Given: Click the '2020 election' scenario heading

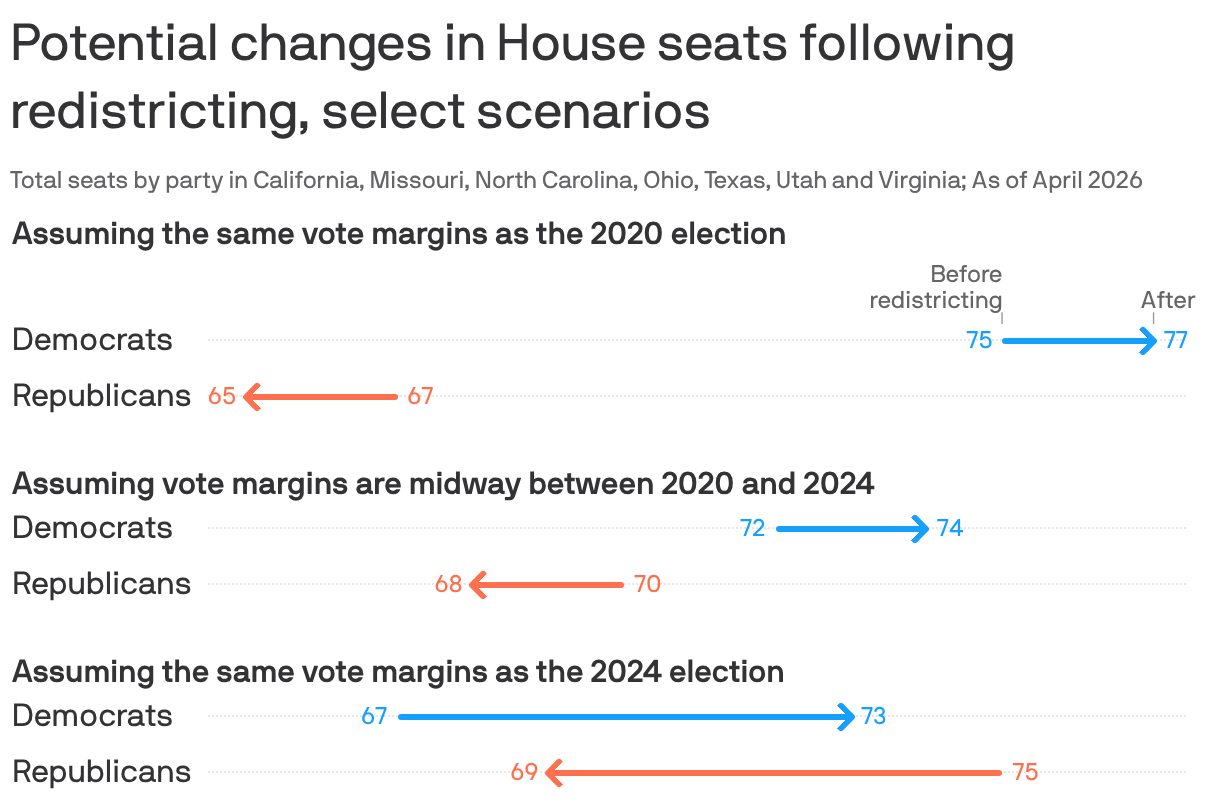Looking at the screenshot, I should [x=399, y=234].
